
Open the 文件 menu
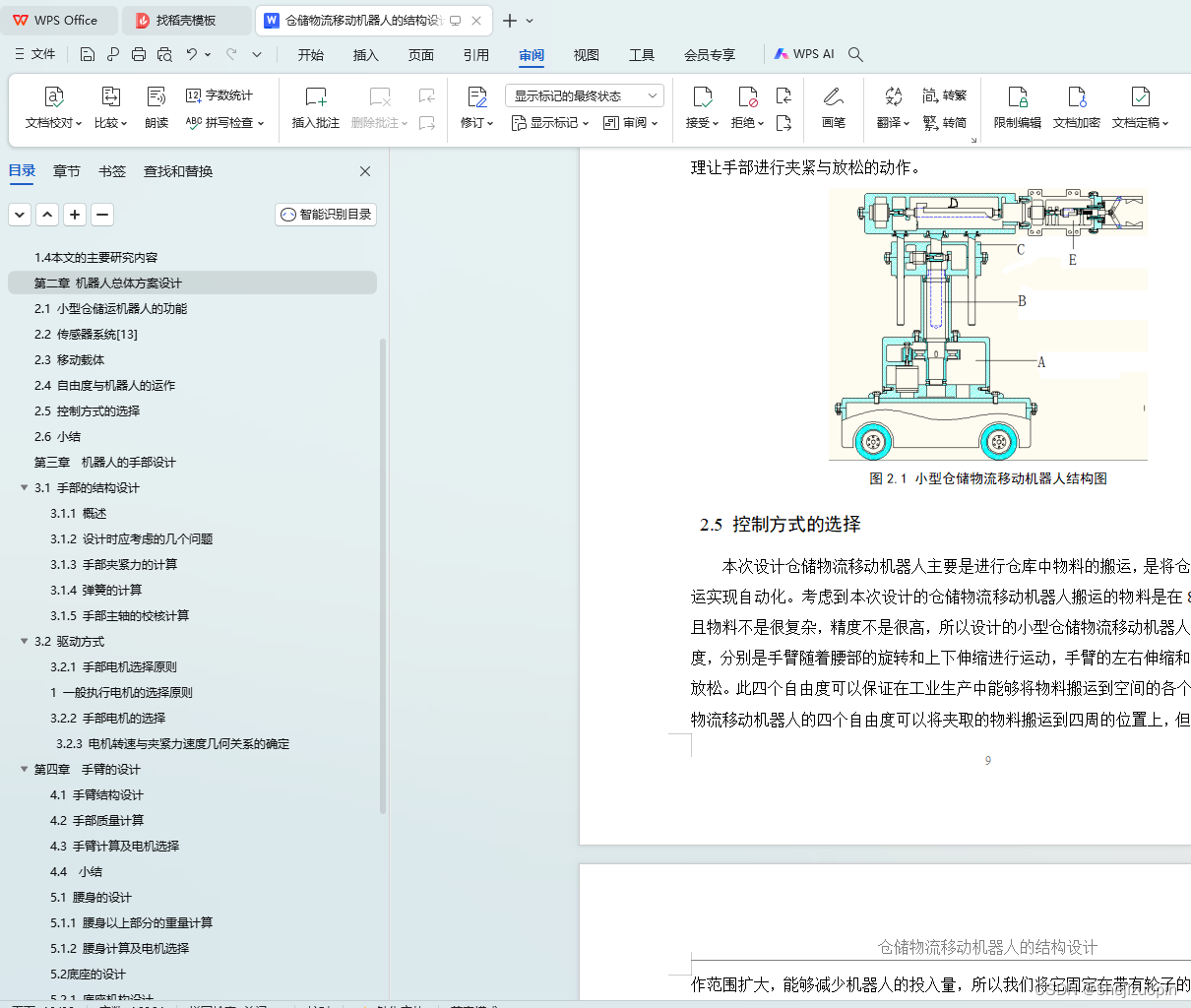[x=35, y=54]
